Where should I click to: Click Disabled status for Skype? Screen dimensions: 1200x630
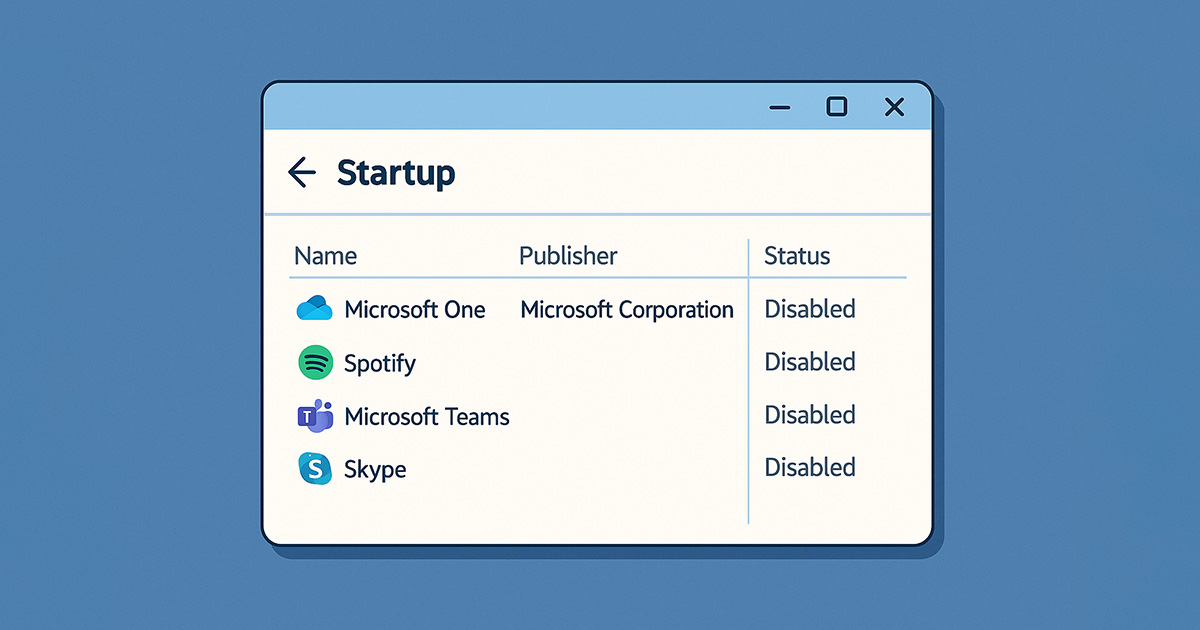(x=810, y=467)
